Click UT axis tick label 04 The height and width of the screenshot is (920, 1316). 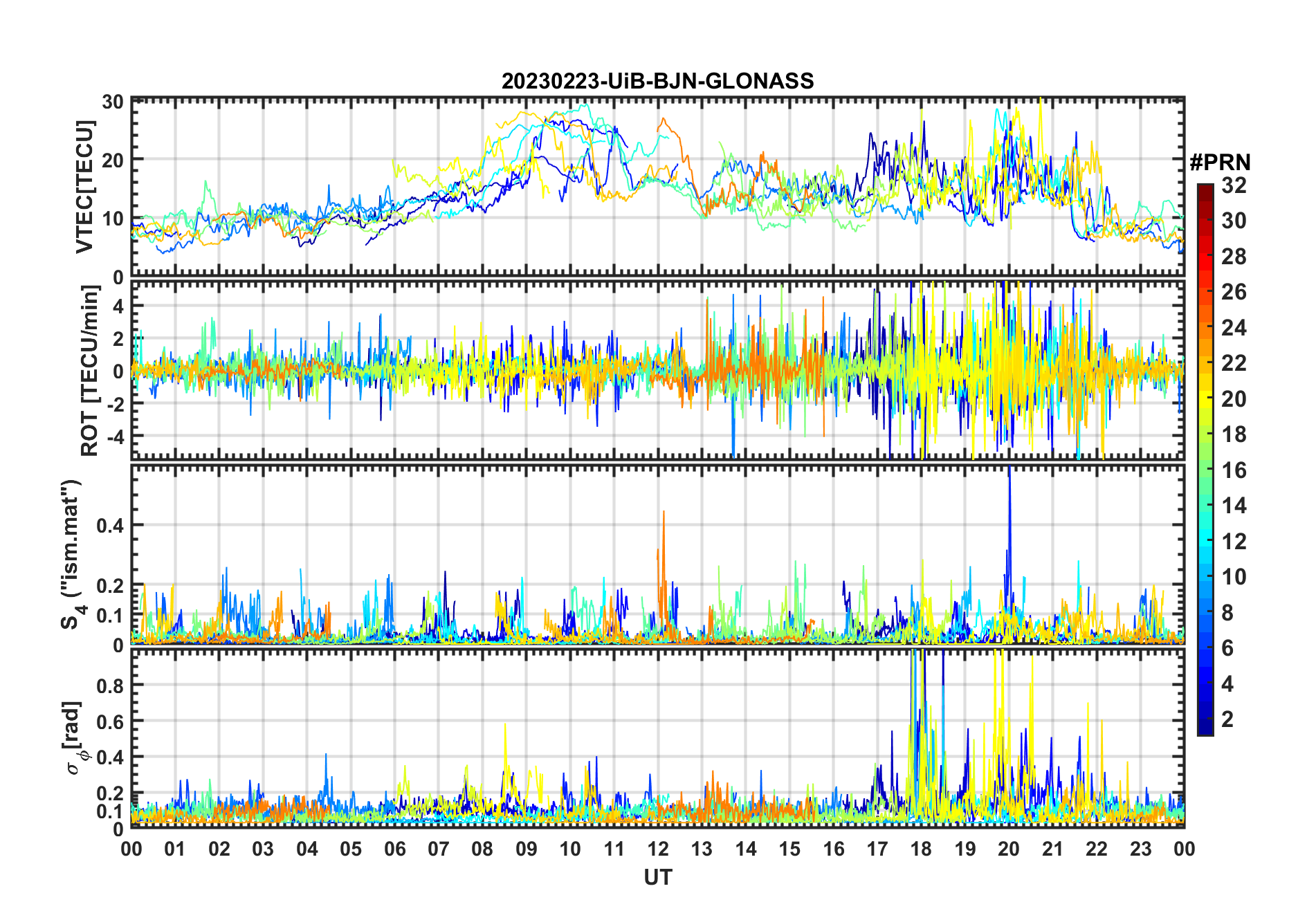pyautogui.click(x=307, y=849)
